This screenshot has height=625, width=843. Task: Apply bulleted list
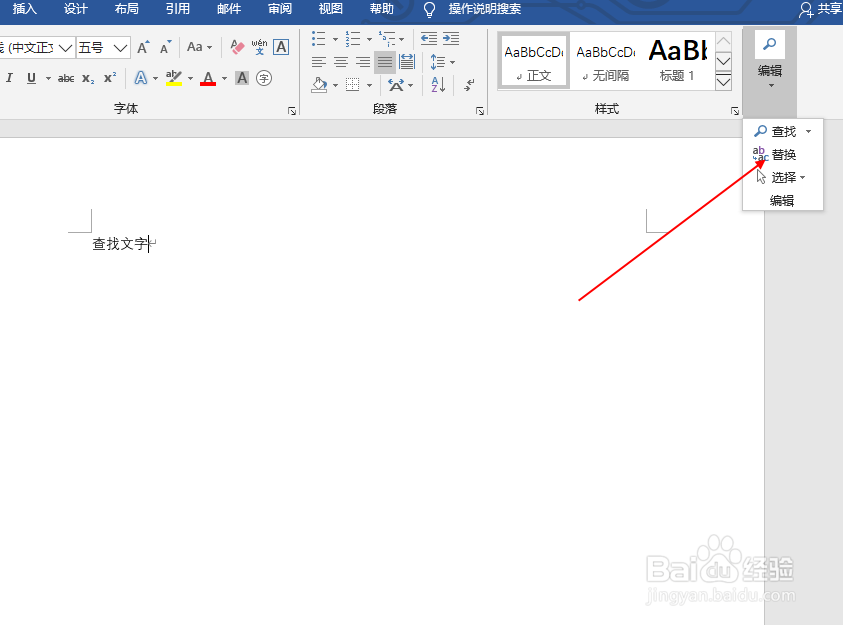pyautogui.click(x=319, y=39)
